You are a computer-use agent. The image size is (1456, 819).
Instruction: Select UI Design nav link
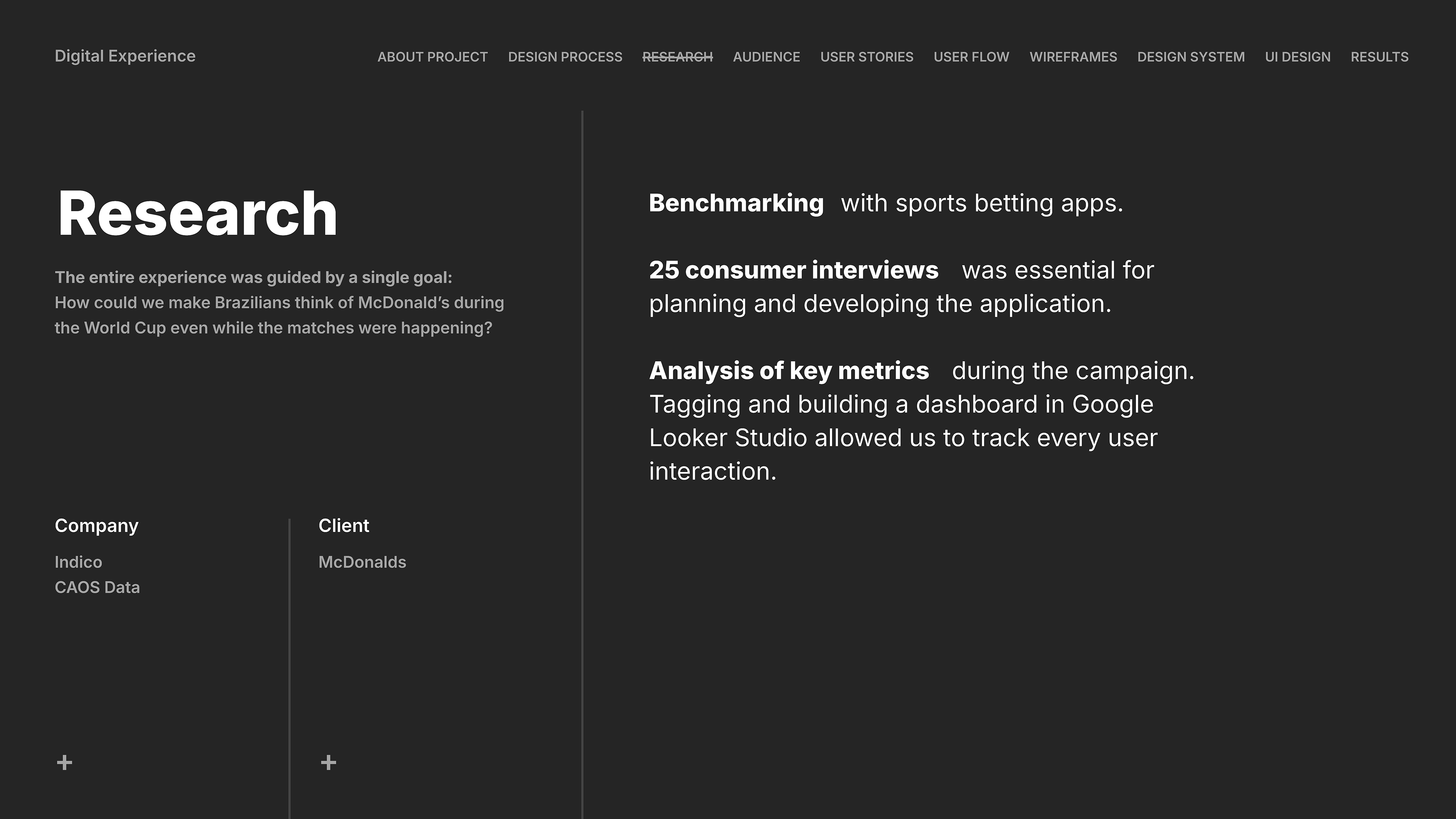tap(1298, 56)
